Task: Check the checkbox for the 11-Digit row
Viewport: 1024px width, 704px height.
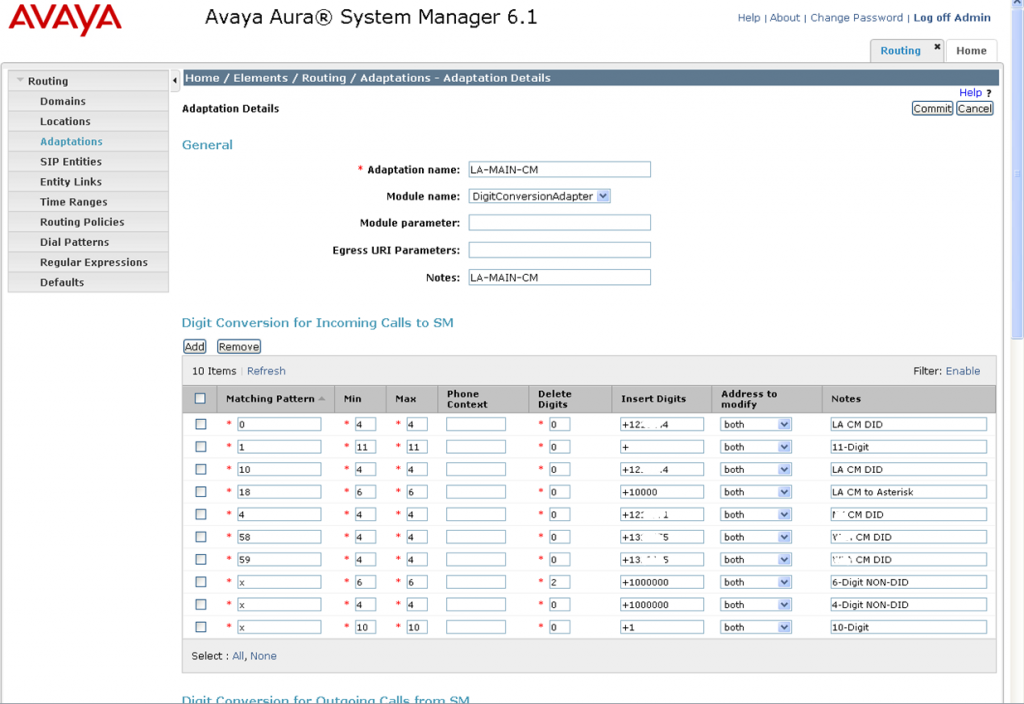Action: (199, 446)
